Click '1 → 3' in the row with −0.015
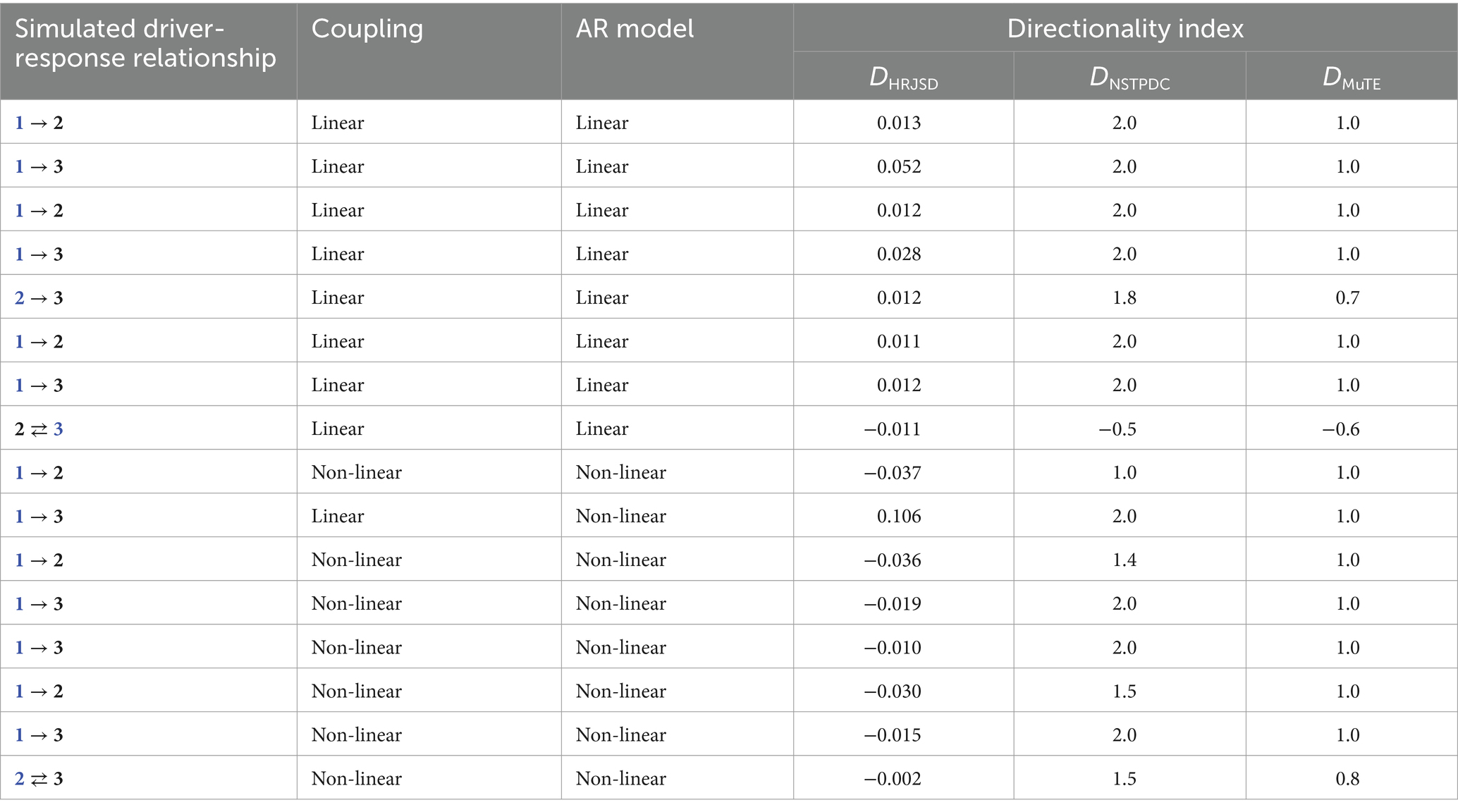The image size is (1458, 812). [x=39, y=734]
